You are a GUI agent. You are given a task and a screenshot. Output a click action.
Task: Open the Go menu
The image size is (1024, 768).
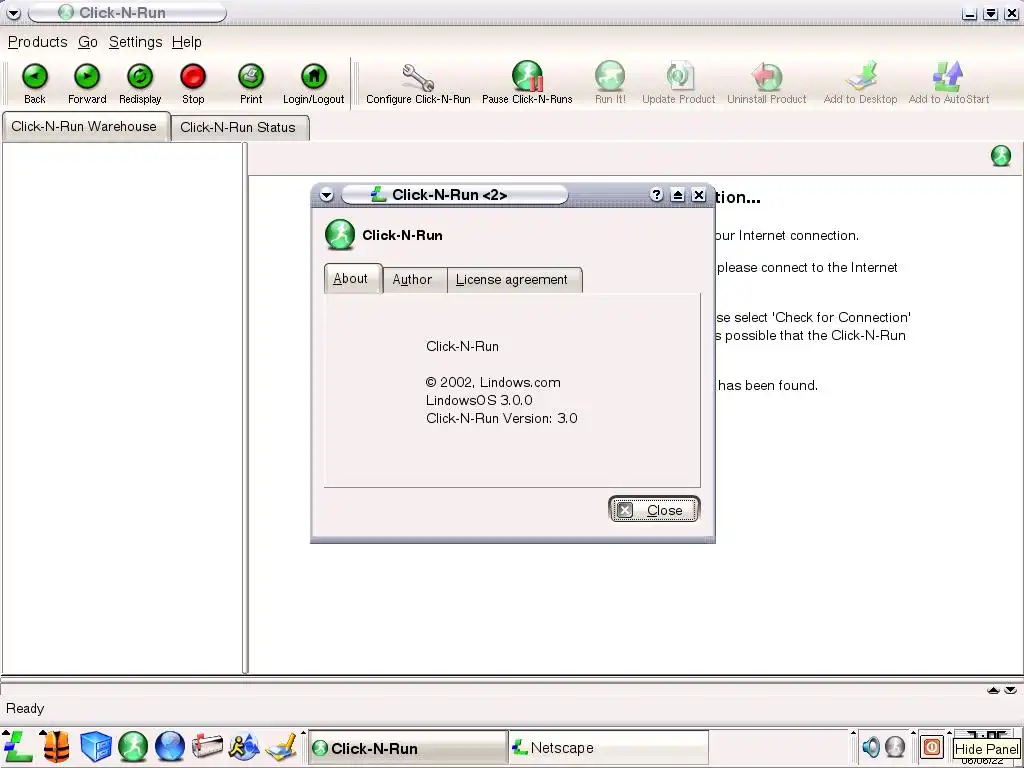[x=88, y=42]
